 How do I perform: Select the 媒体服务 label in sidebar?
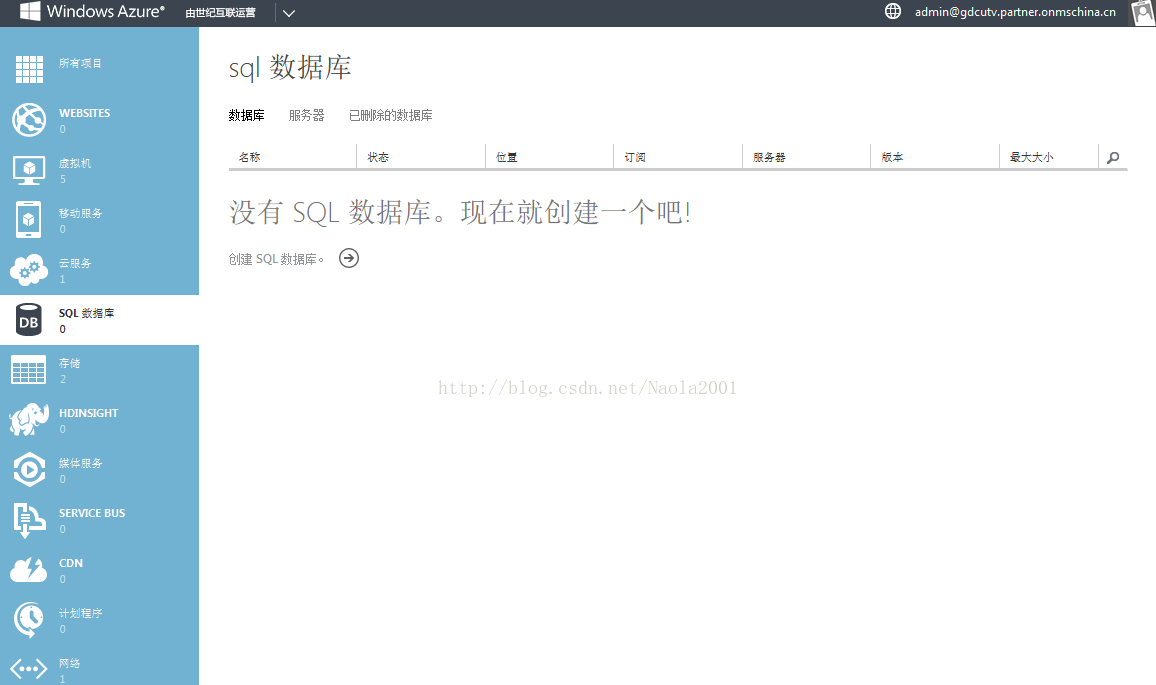(80, 463)
